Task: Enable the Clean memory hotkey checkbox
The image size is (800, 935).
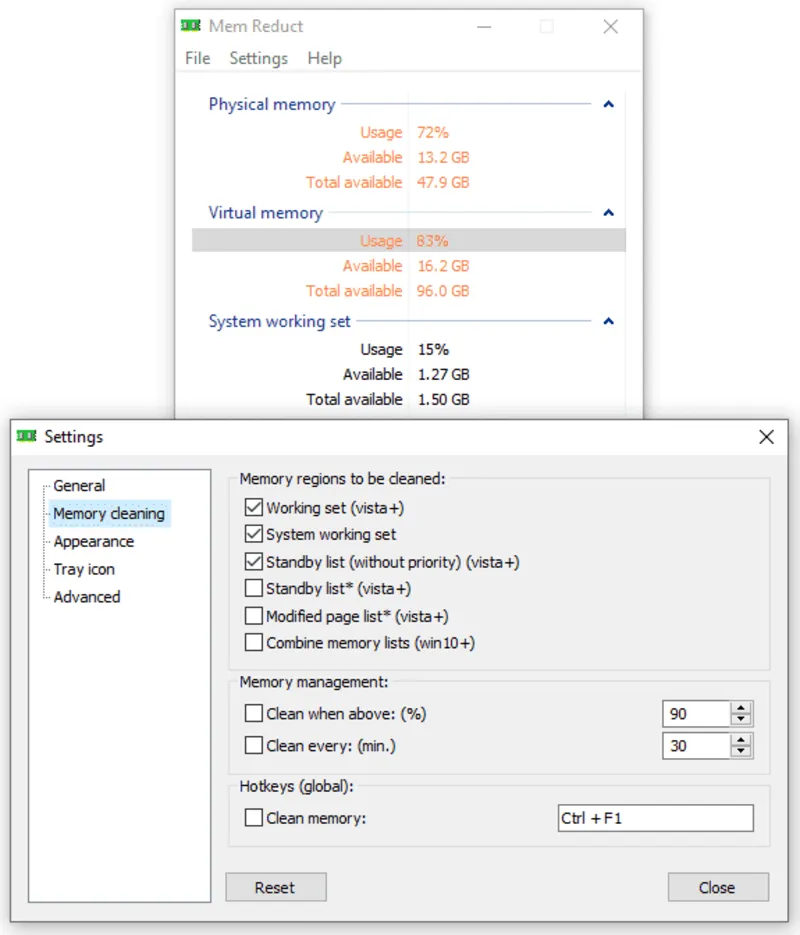Action: (253, 818)
